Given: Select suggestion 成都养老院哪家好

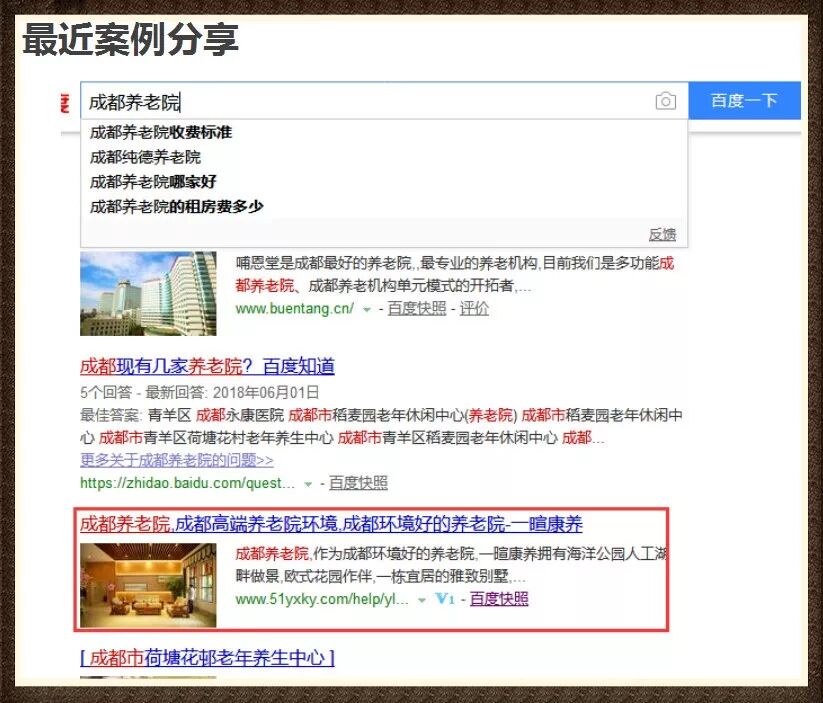Looking at the screenshot, I should [x=153, y=182].
